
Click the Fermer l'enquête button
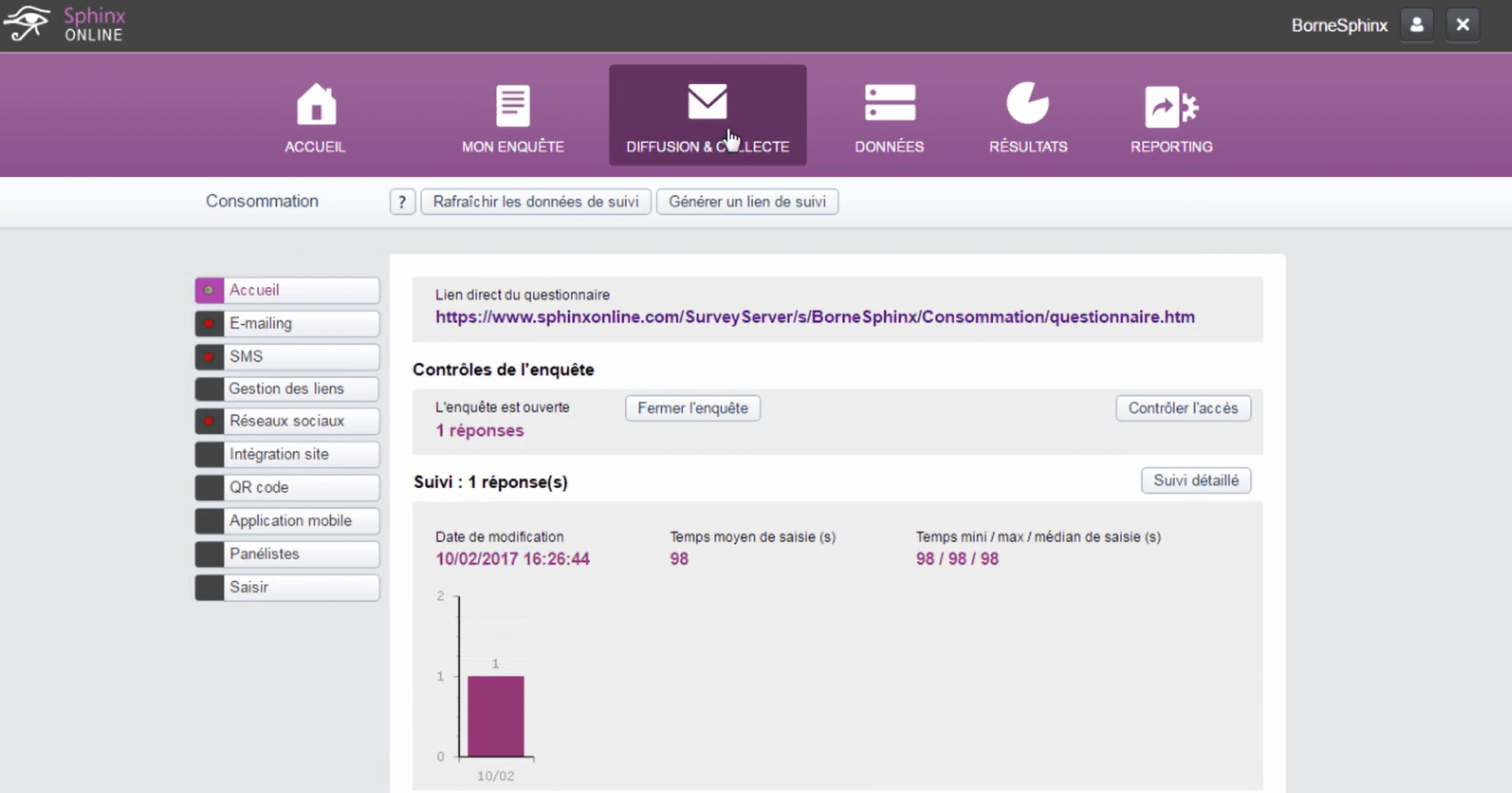point(692,408)
